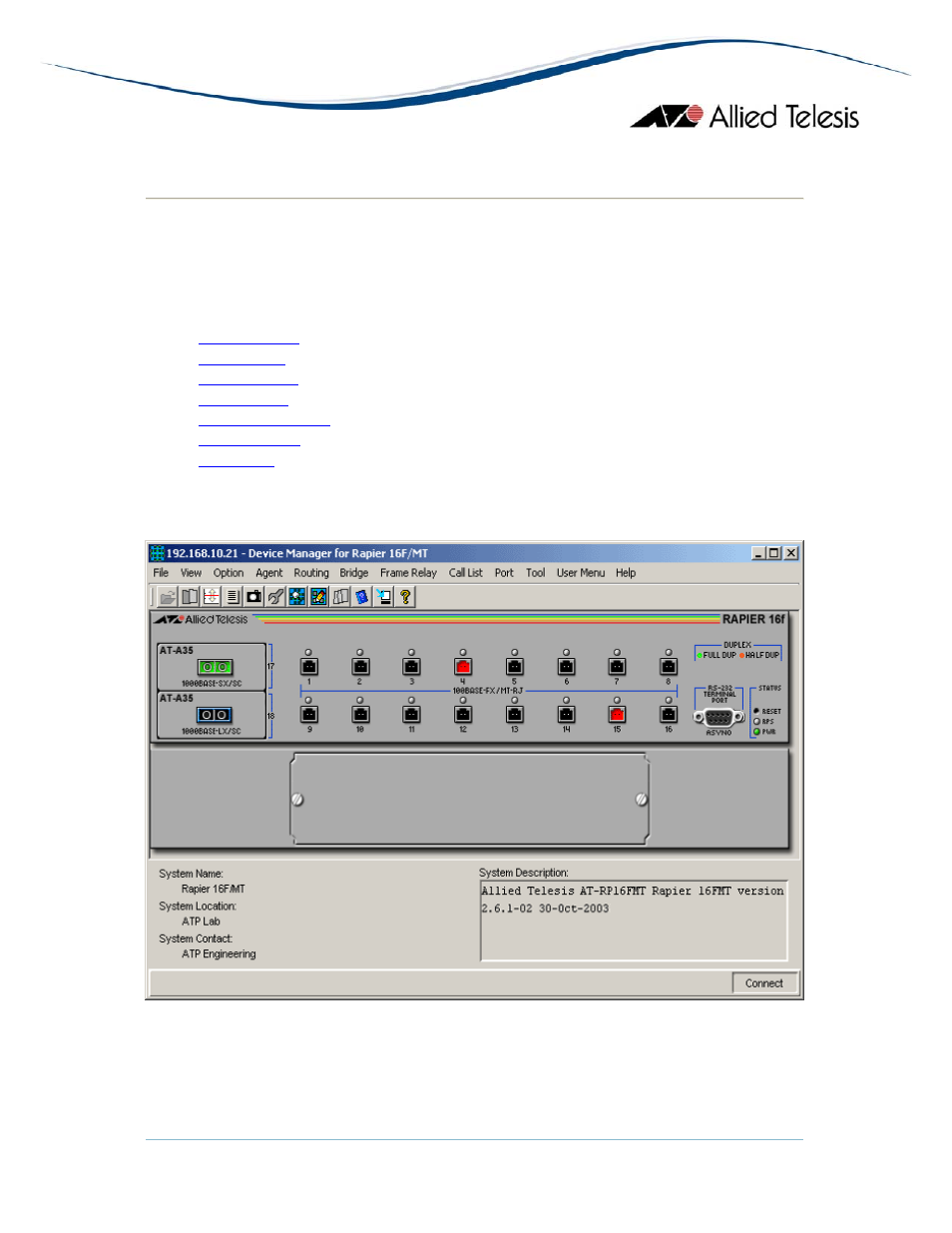Image resolution: width=952 pixels, height=1233 pixels.
Task: Open the Port menu
Action: (x=504, y=573)
